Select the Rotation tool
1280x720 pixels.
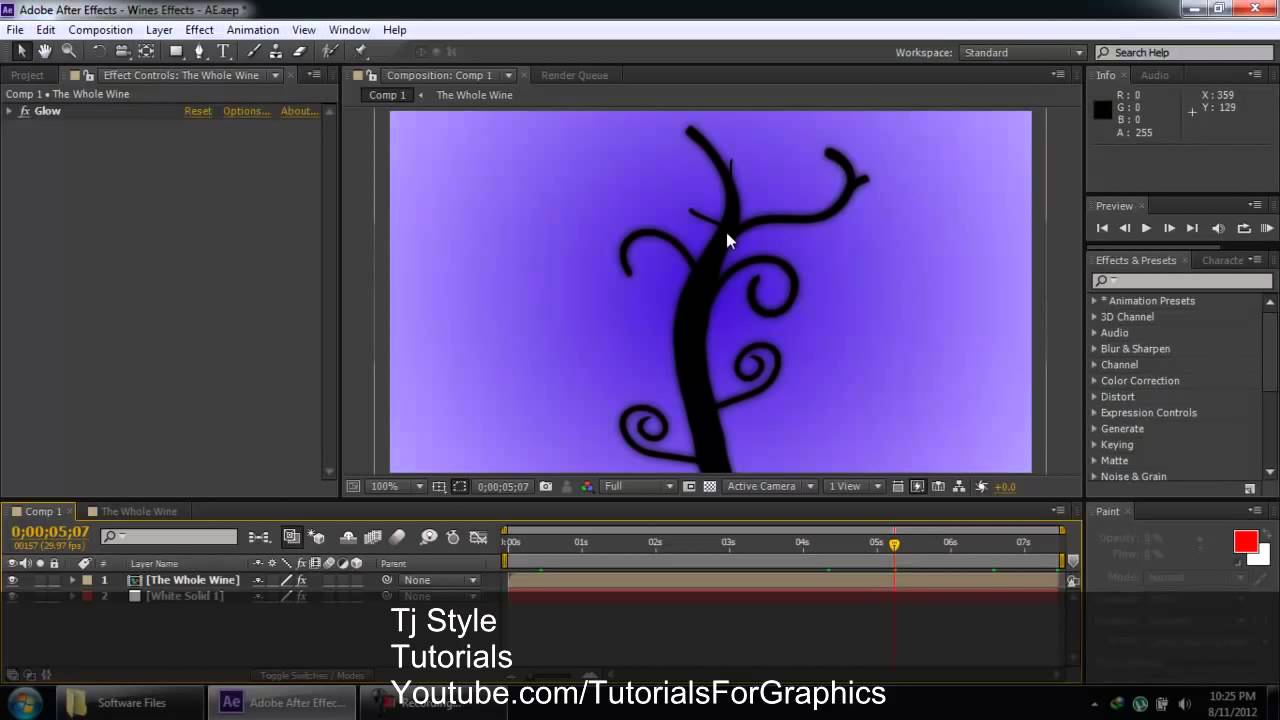click(x=99, y=51)
